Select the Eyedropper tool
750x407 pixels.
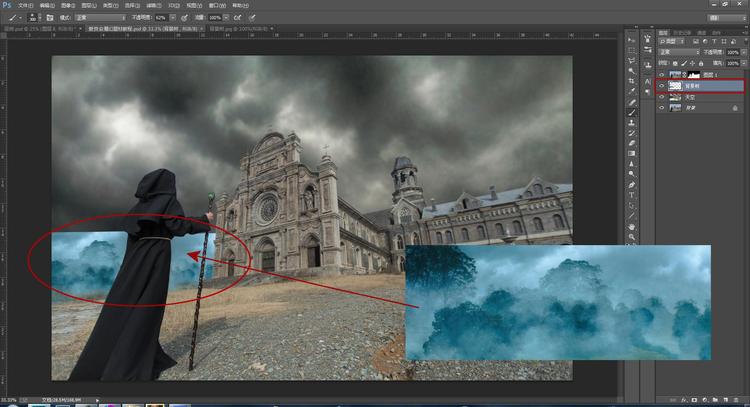click(x=631, y=91)
